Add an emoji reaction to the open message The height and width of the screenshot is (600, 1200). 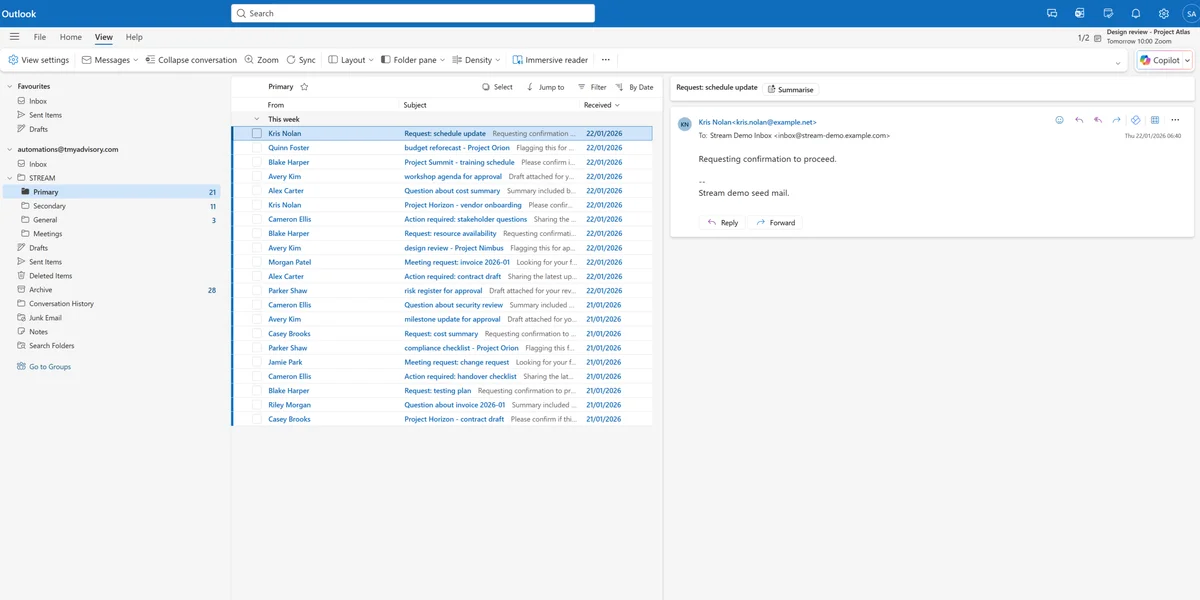pyautogui.click(x=1059, y=119)
